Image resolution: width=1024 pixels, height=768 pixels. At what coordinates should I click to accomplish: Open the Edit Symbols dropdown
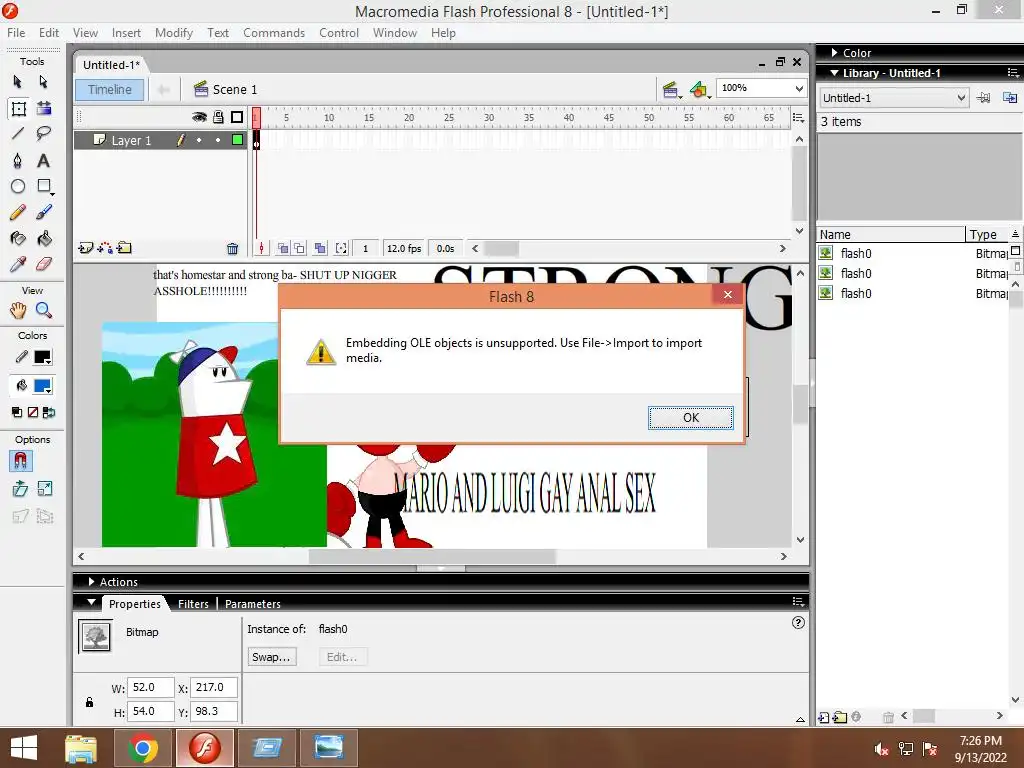tap(699, 89)
